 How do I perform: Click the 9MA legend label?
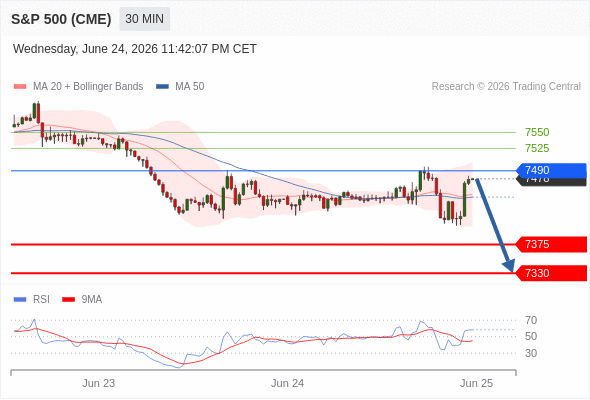click(92, 300)
